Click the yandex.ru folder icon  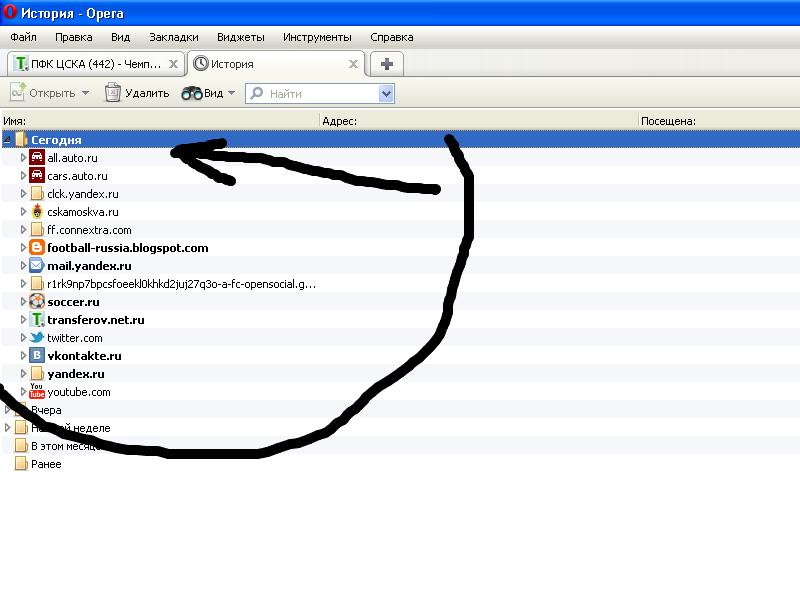(x=37, y=373)
